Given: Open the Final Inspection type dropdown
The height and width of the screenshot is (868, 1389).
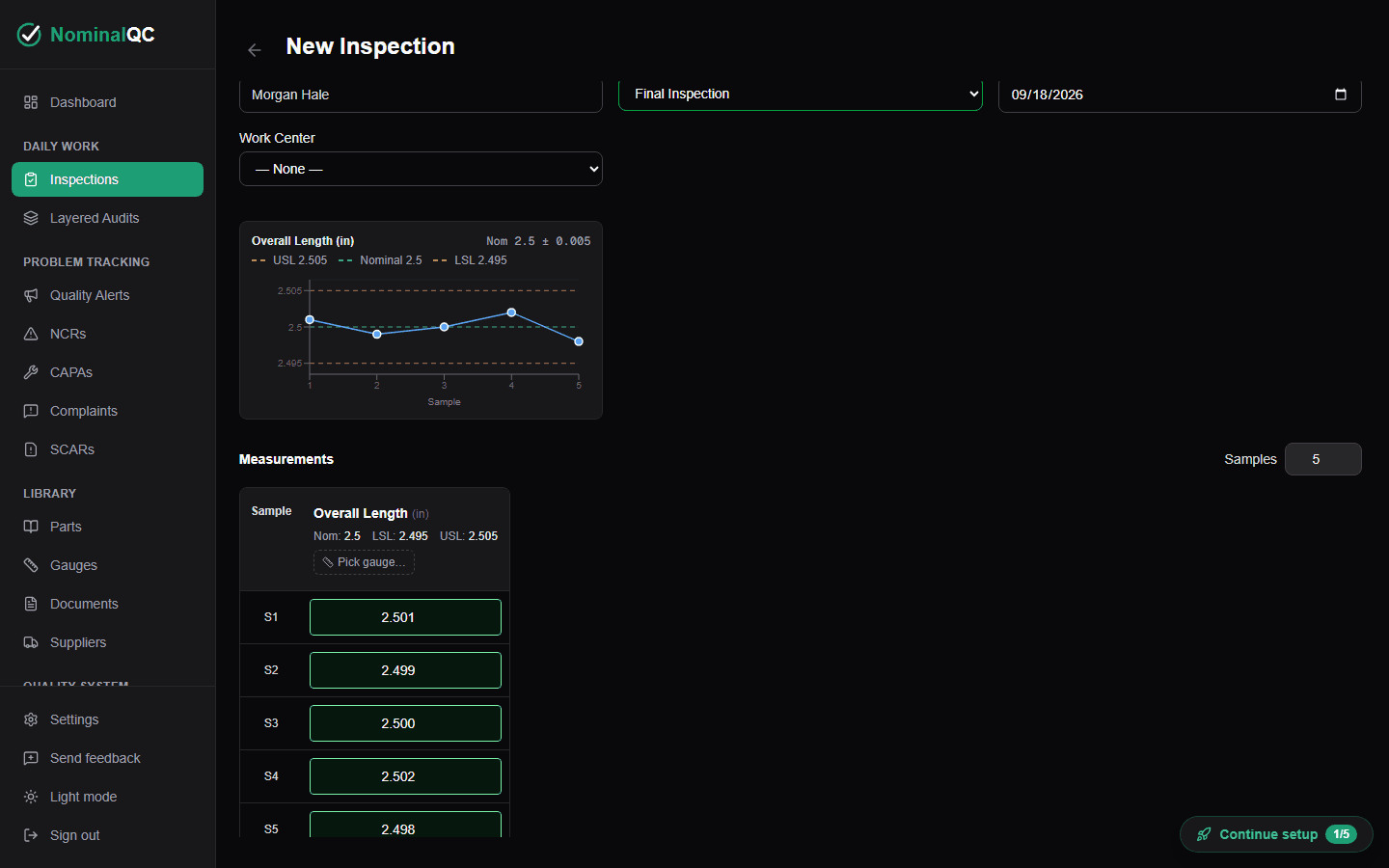Looking at the screenshot, I should (801, 94).
